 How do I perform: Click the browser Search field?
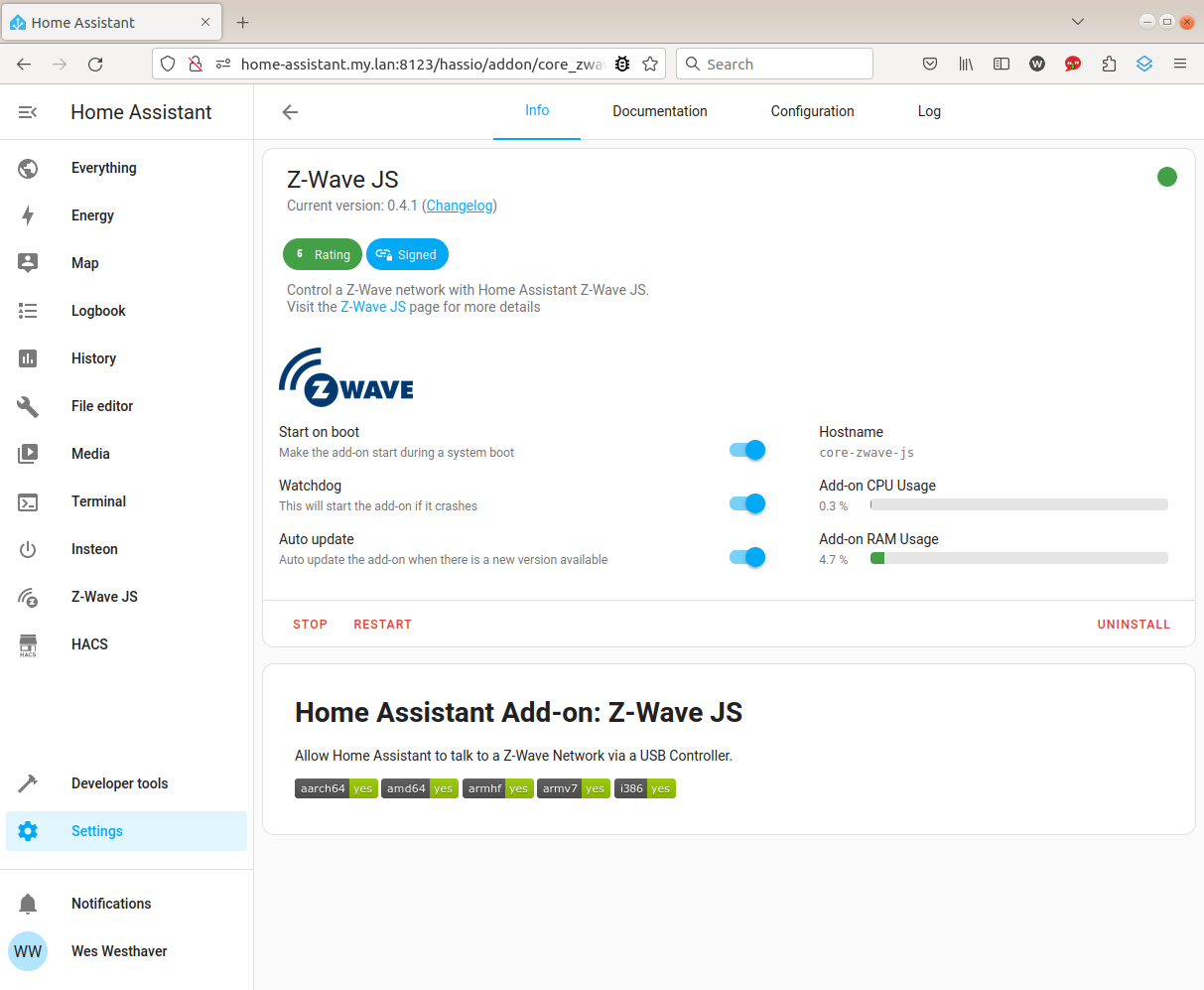(775, 64)
